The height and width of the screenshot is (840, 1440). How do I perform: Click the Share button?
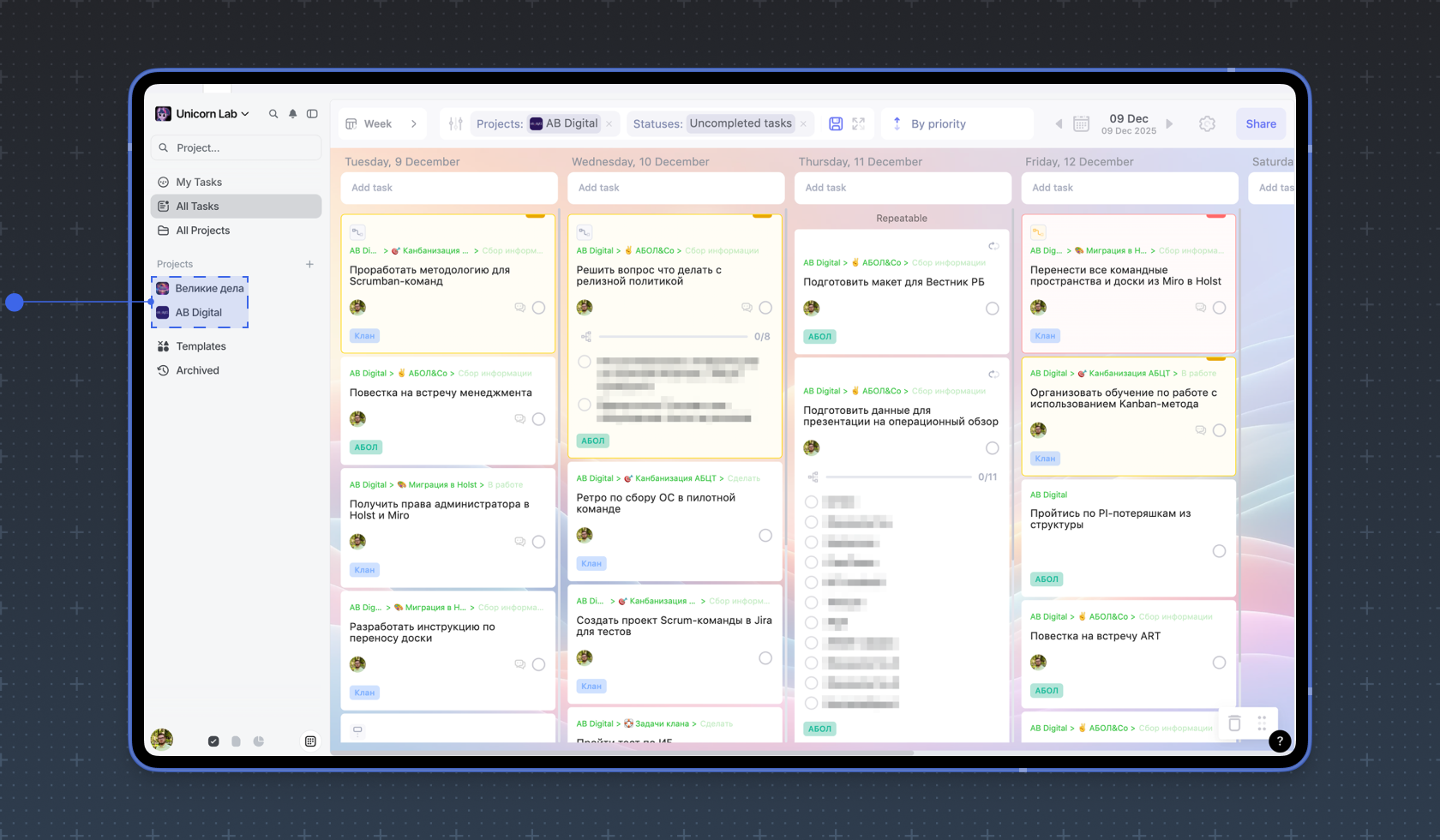click(1260, 124)
